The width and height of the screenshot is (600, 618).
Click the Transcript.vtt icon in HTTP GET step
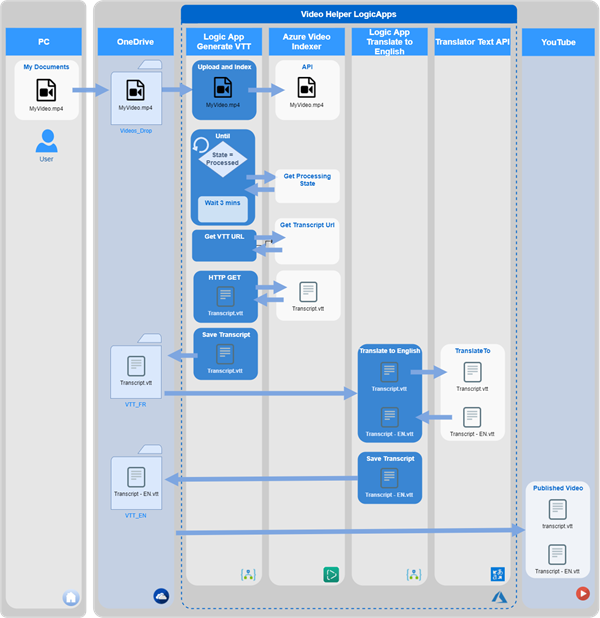tap(225, 296)
